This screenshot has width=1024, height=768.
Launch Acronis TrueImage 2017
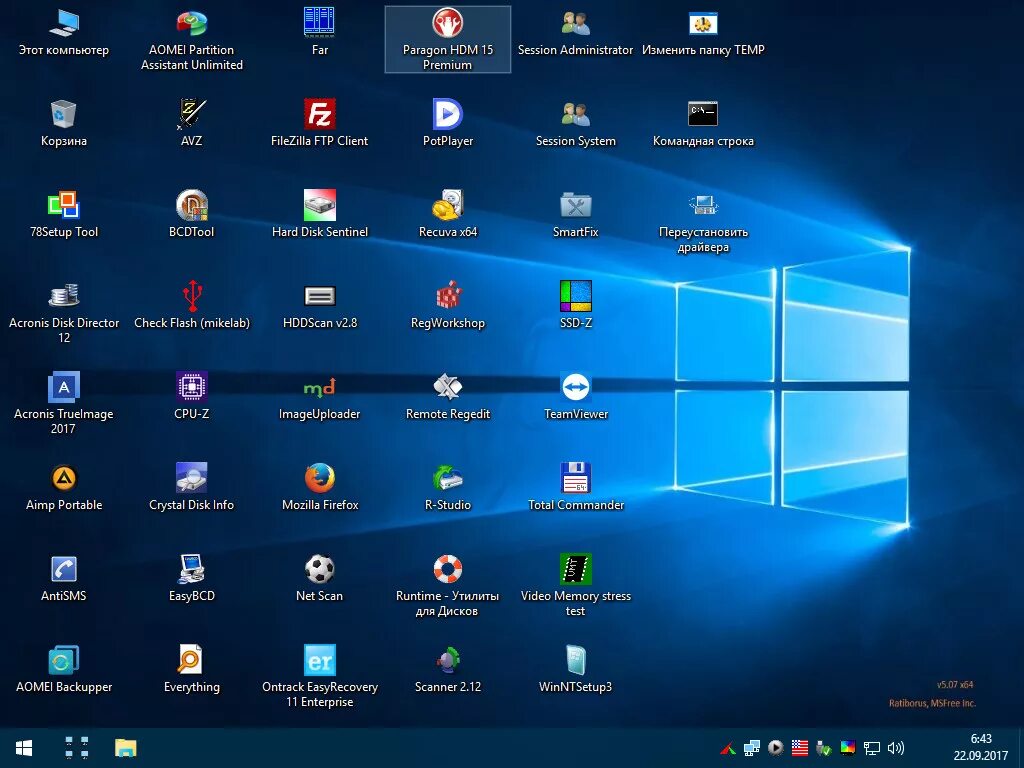(x=64, y=404)
